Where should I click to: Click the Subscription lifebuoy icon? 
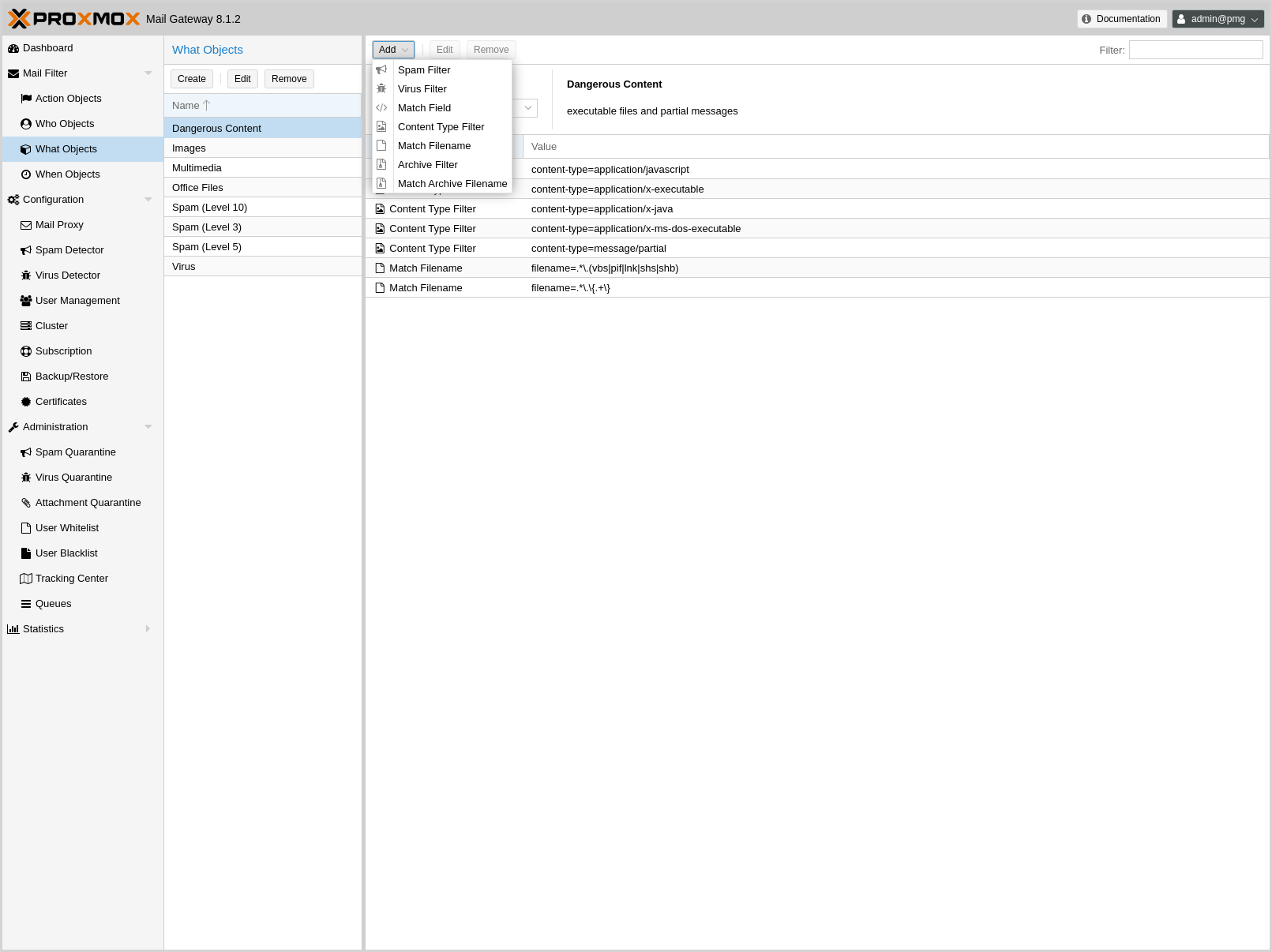26,351
